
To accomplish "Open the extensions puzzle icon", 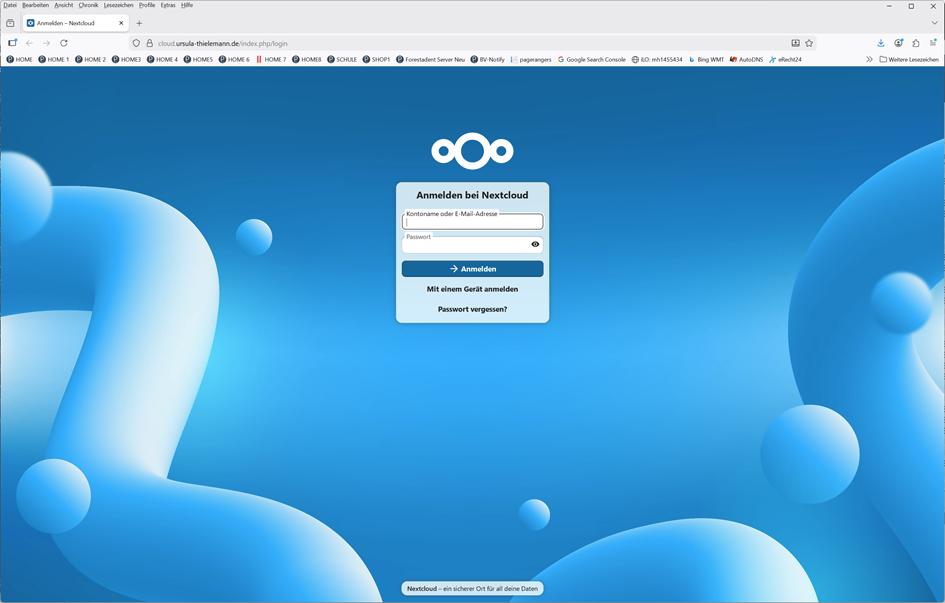I will tap(916, 43).
